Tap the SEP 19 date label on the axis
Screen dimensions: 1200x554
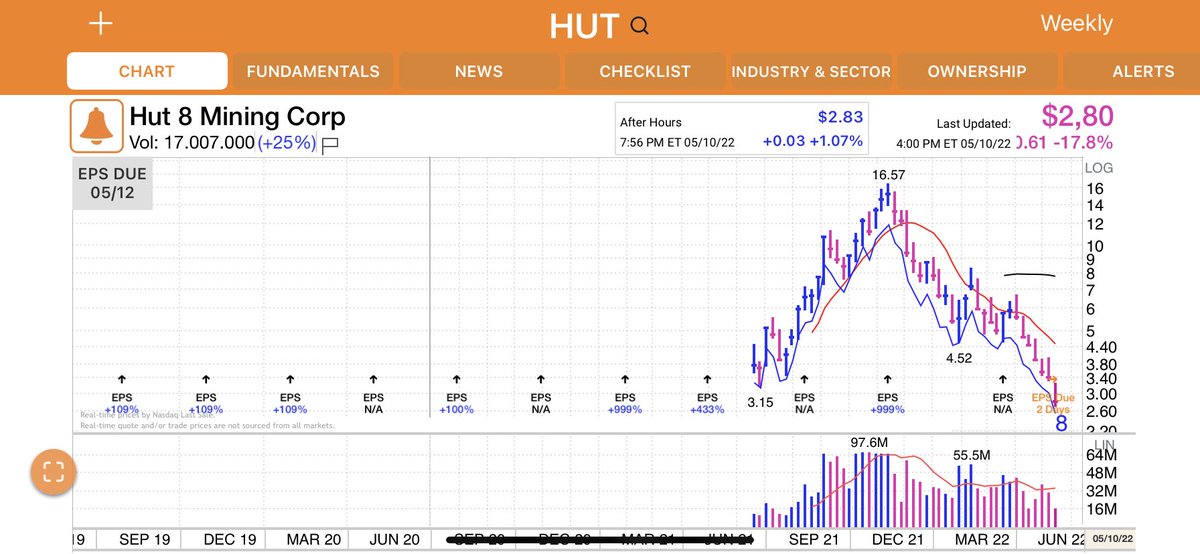pos(144,539)
